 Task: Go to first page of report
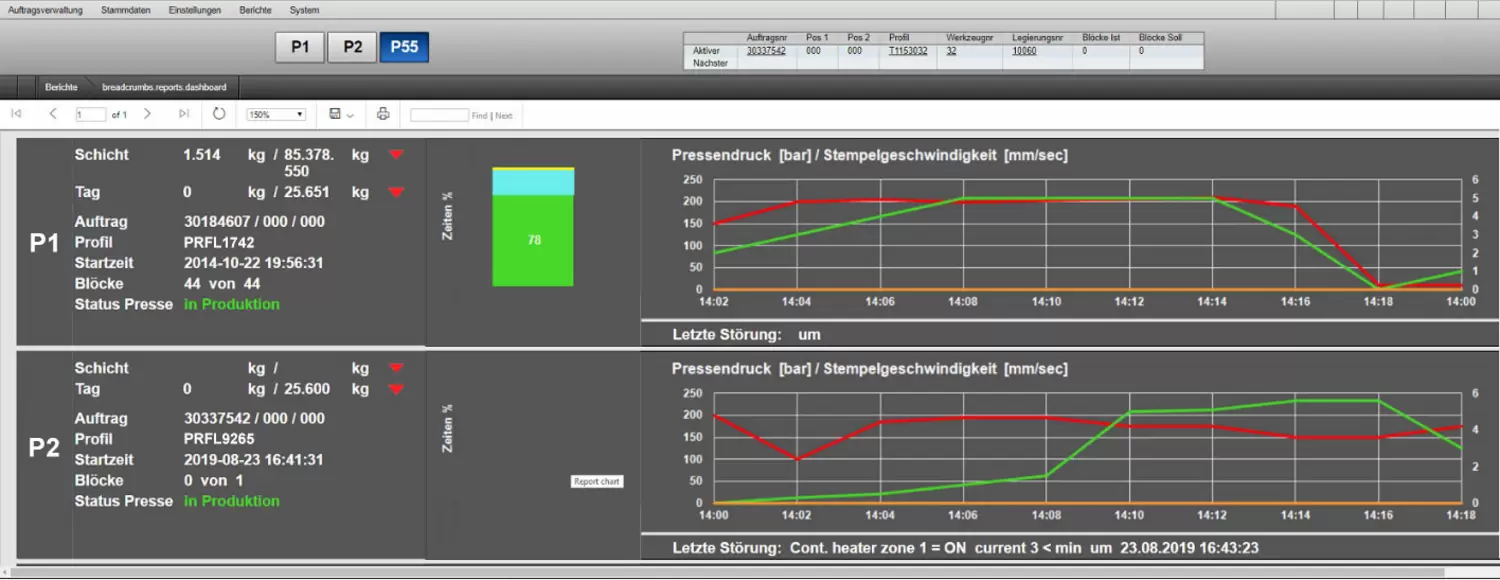[16, 114]
